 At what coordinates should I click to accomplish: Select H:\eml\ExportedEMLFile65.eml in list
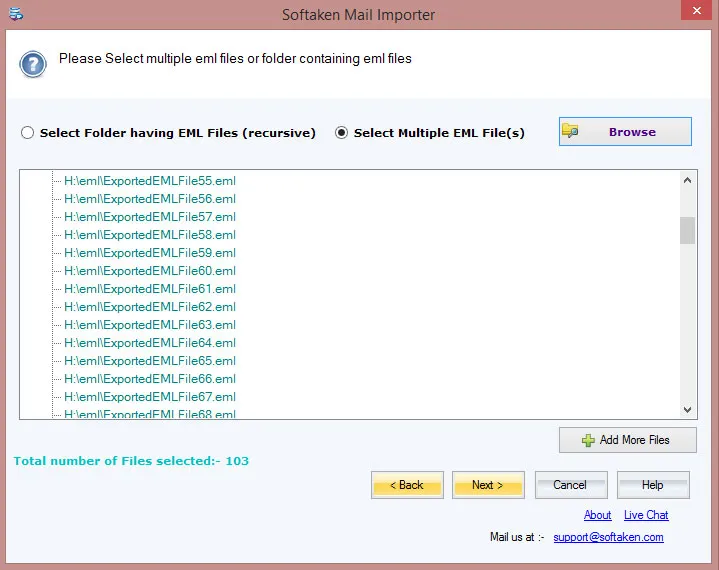(150, 360)
